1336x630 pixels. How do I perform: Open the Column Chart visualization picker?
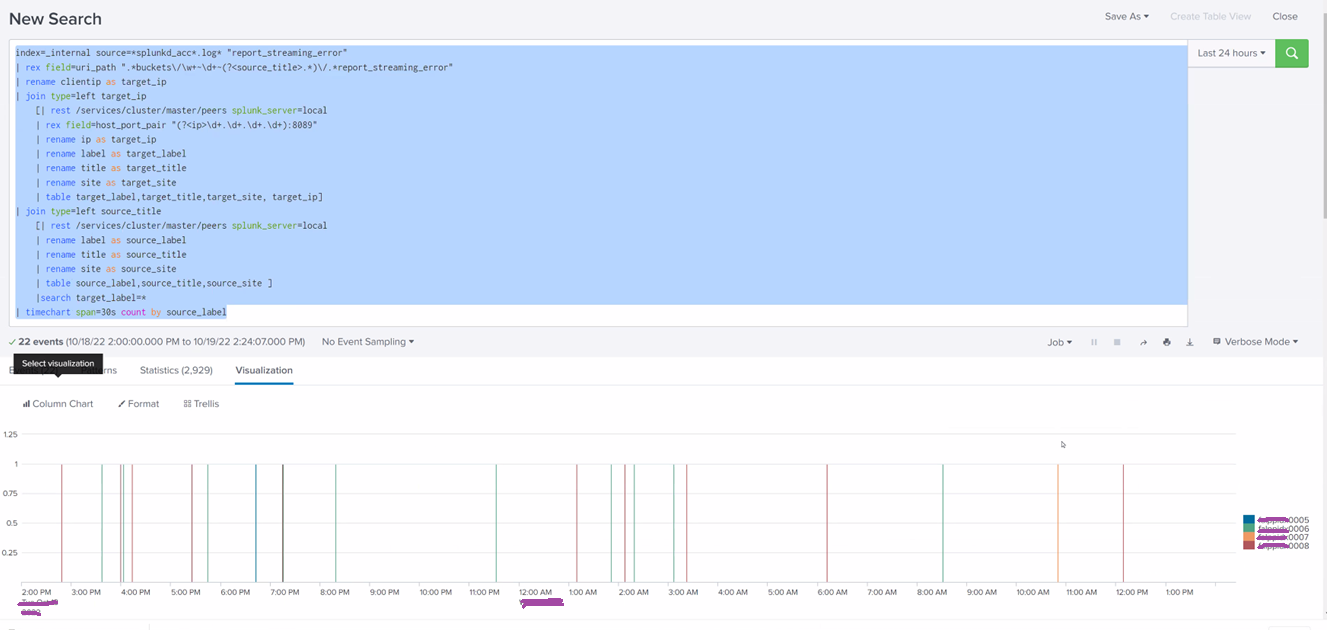pyautogui.click(x=58, y=404)
